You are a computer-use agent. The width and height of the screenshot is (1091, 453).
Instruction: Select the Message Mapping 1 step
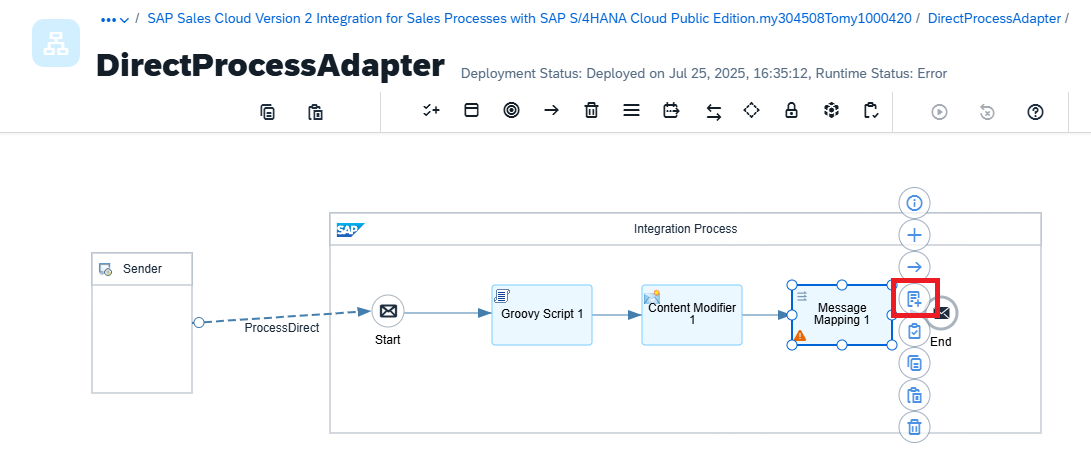(x=841, y=315)
